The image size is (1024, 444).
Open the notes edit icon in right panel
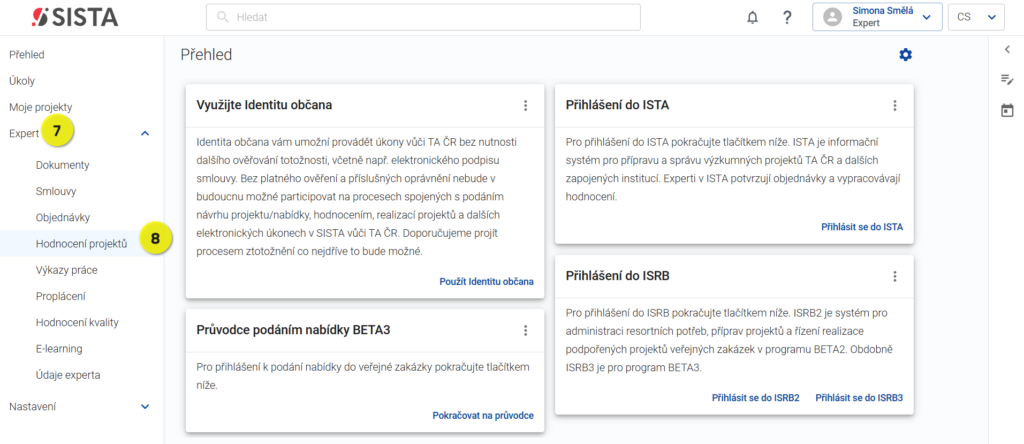pyautogui.click(x=1006, y=79)
